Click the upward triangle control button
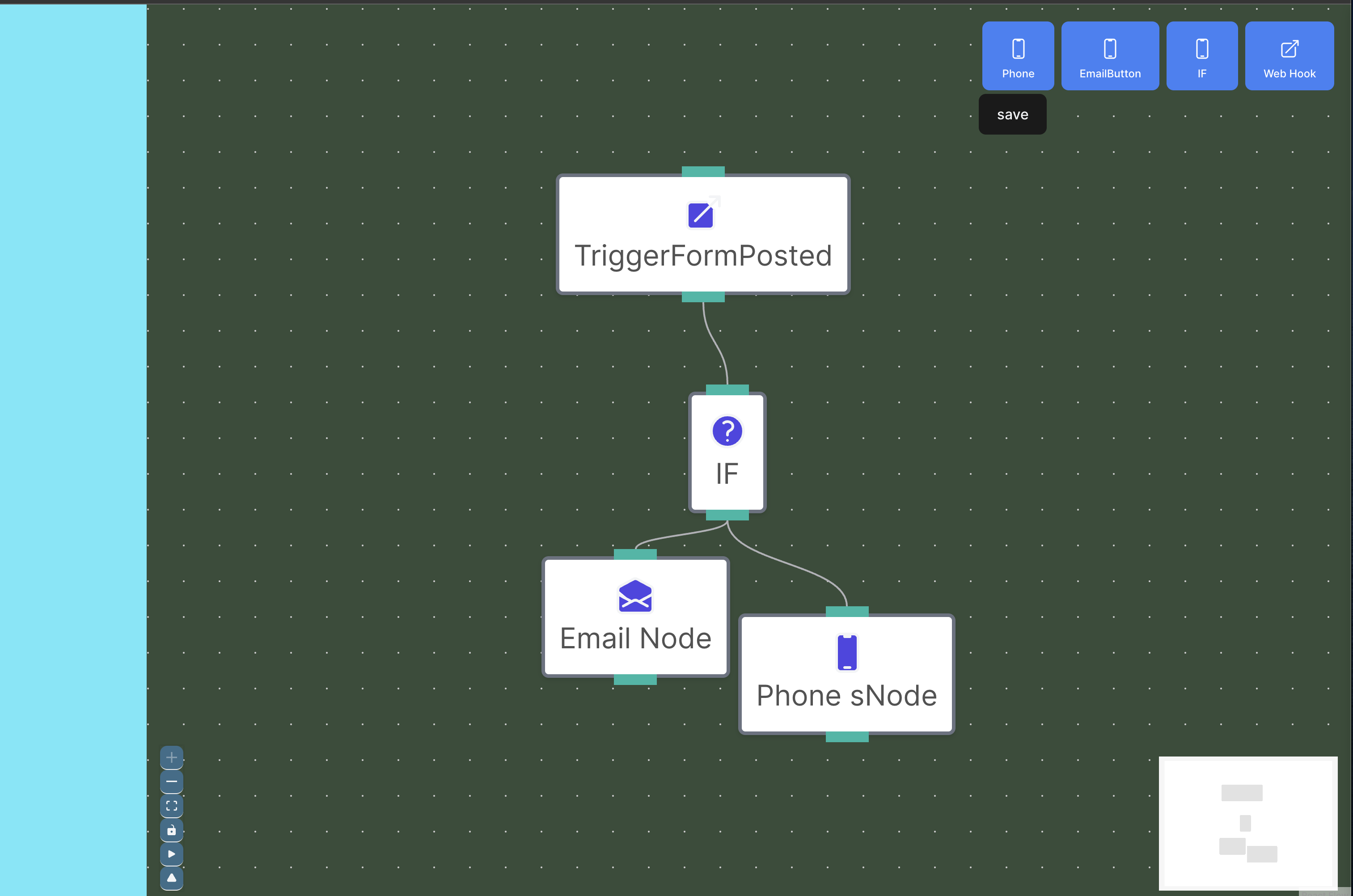This screenshot has width=1353, height=896. tap(171, 878)
